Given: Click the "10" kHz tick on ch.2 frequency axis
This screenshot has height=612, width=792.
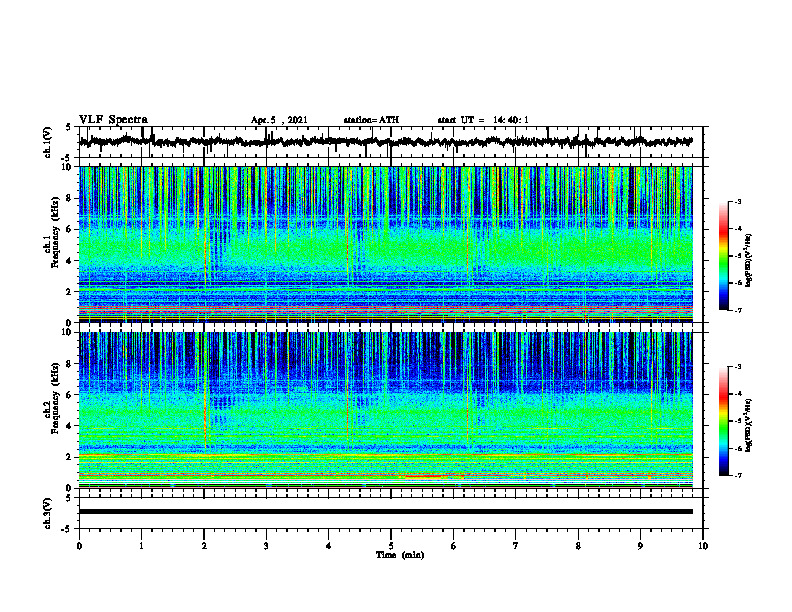Looking at the screenshot, I should click(68, 332).
